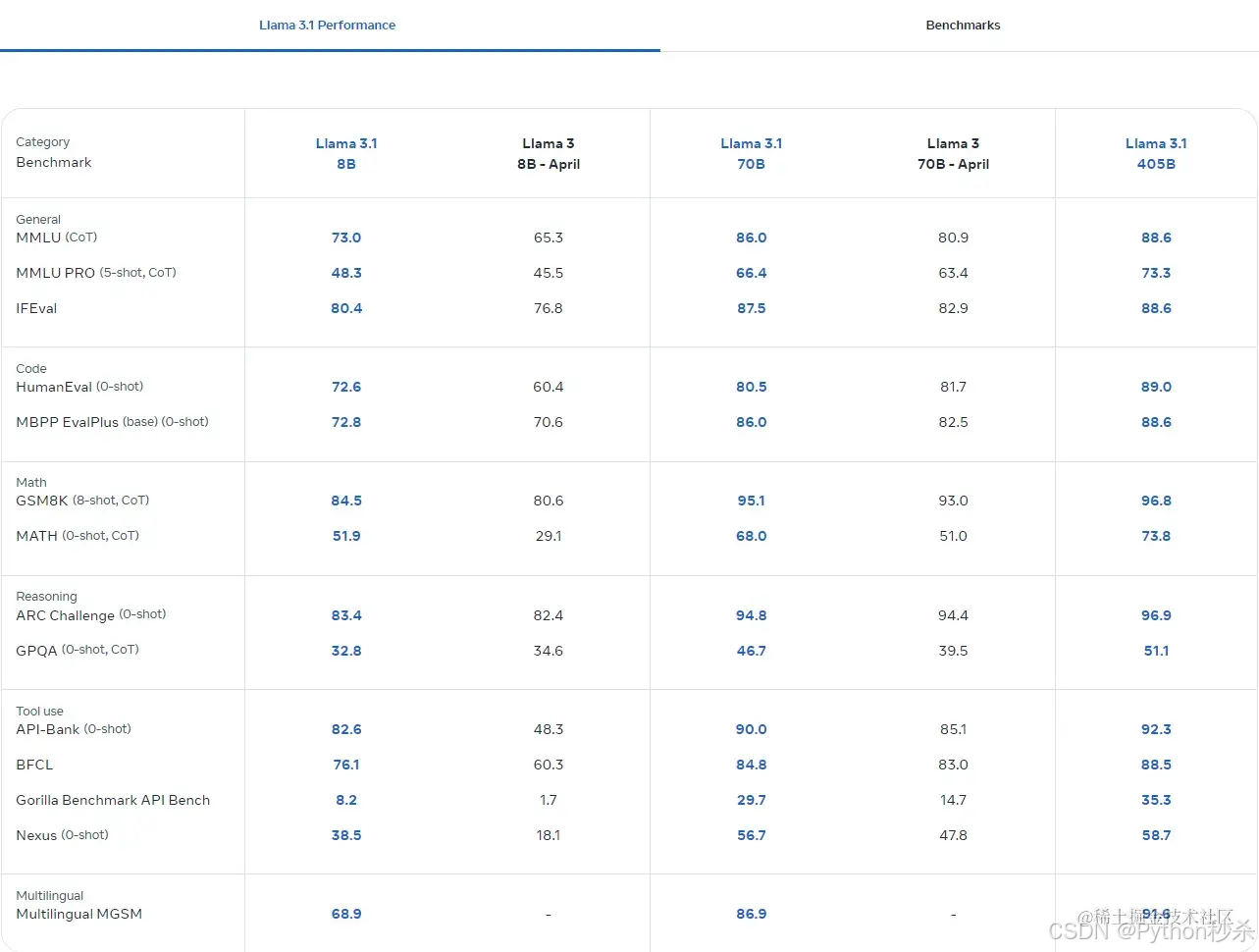Click the 84.5 GSM8K score
The height and width of the screenshot is (952, 1259).
click(x=346, y=501)
